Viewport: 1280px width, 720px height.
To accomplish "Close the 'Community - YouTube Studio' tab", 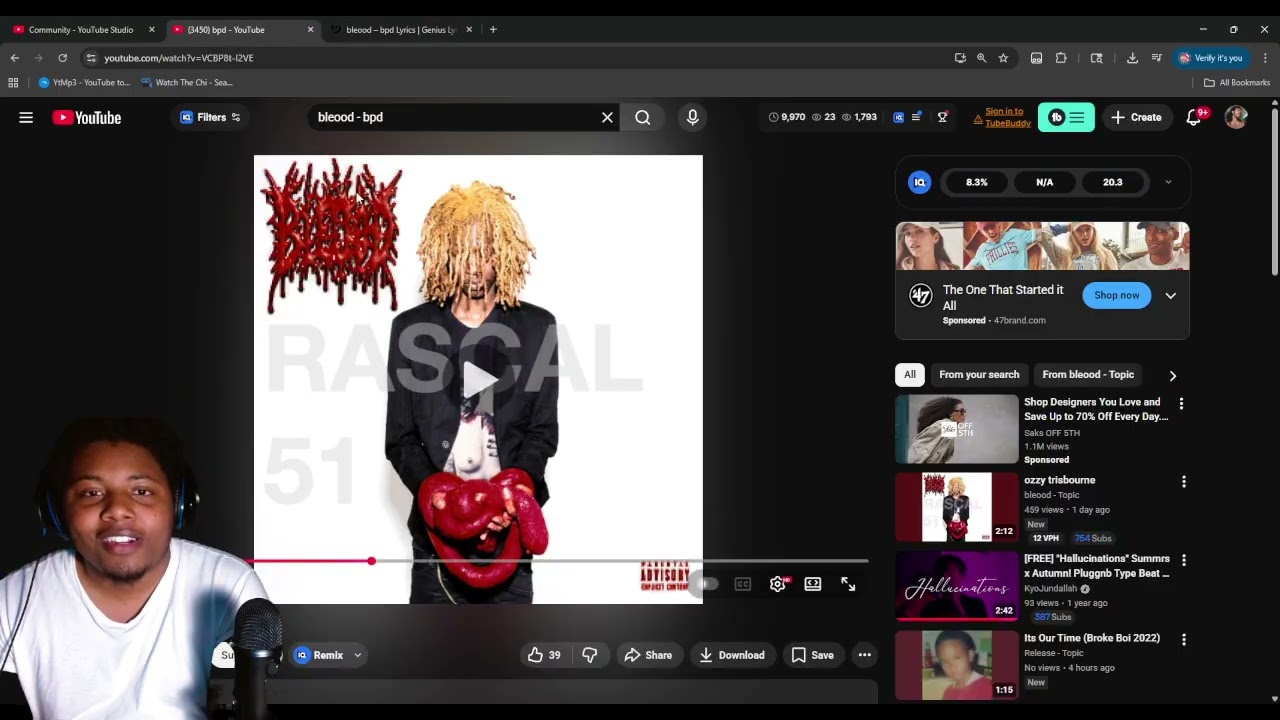I will coord(152,30).
